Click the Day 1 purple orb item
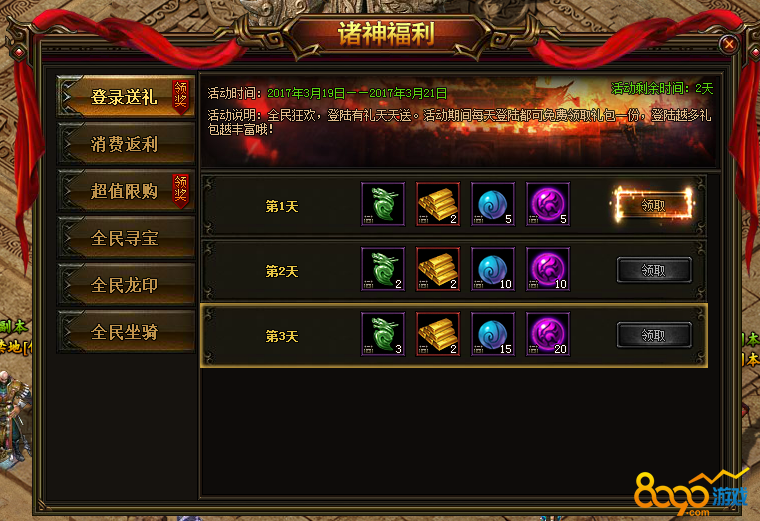The image size is (760, 521). coord(548,204)
